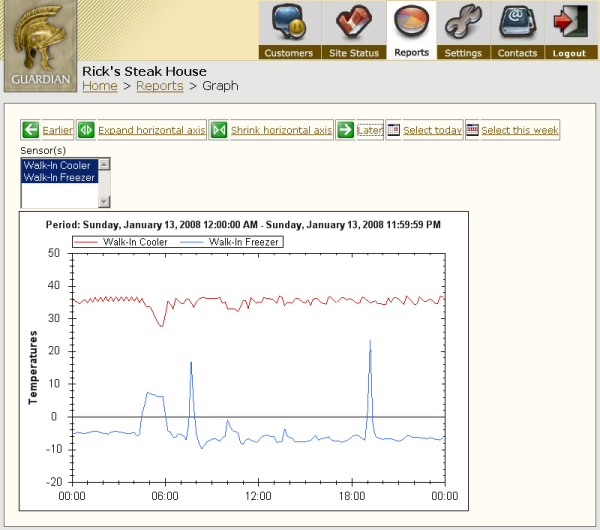The width and height of the screenshot is (600, 530).
Task: Click the Expand horizontal axis icon
Action: click(86, 130)
